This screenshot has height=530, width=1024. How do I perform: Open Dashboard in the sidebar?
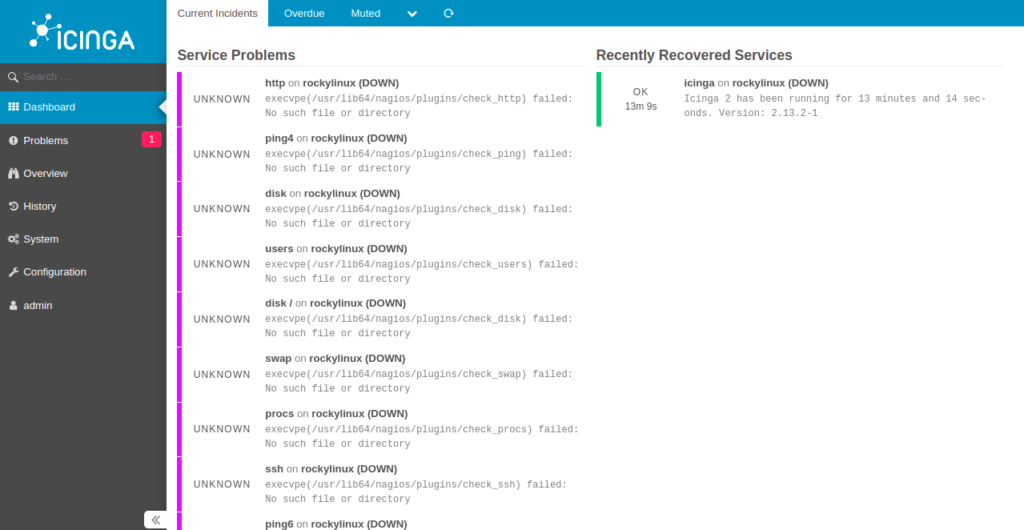click(x=83, y=107)
